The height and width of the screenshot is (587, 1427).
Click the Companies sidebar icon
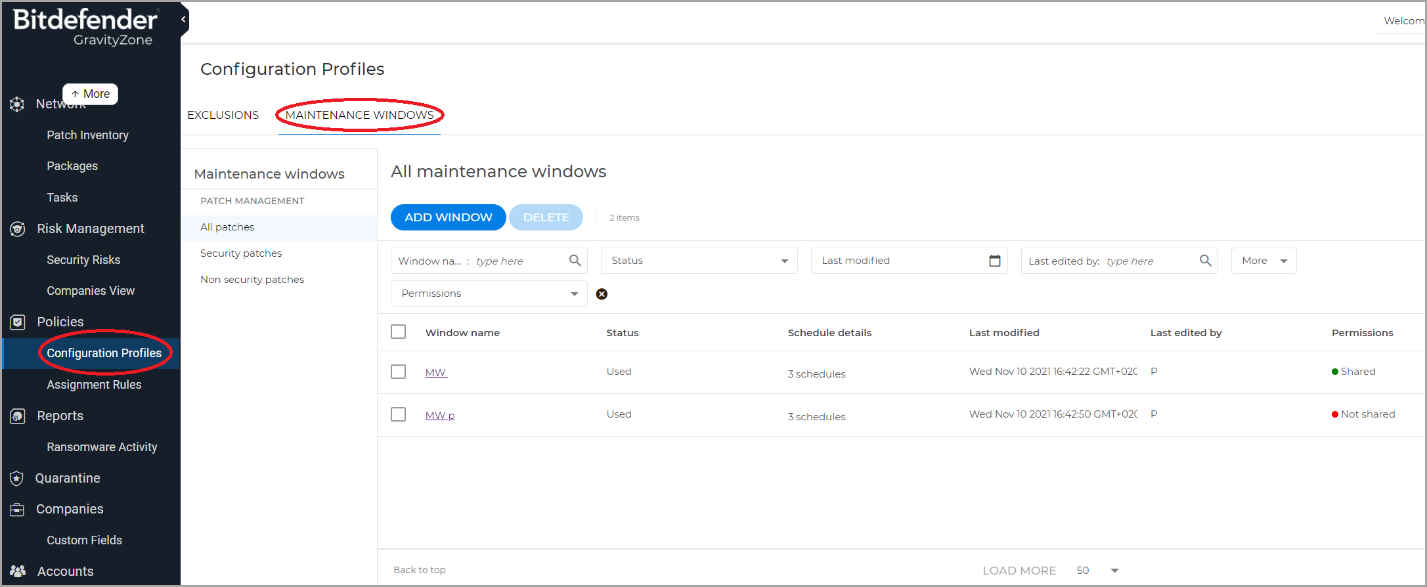17,508
